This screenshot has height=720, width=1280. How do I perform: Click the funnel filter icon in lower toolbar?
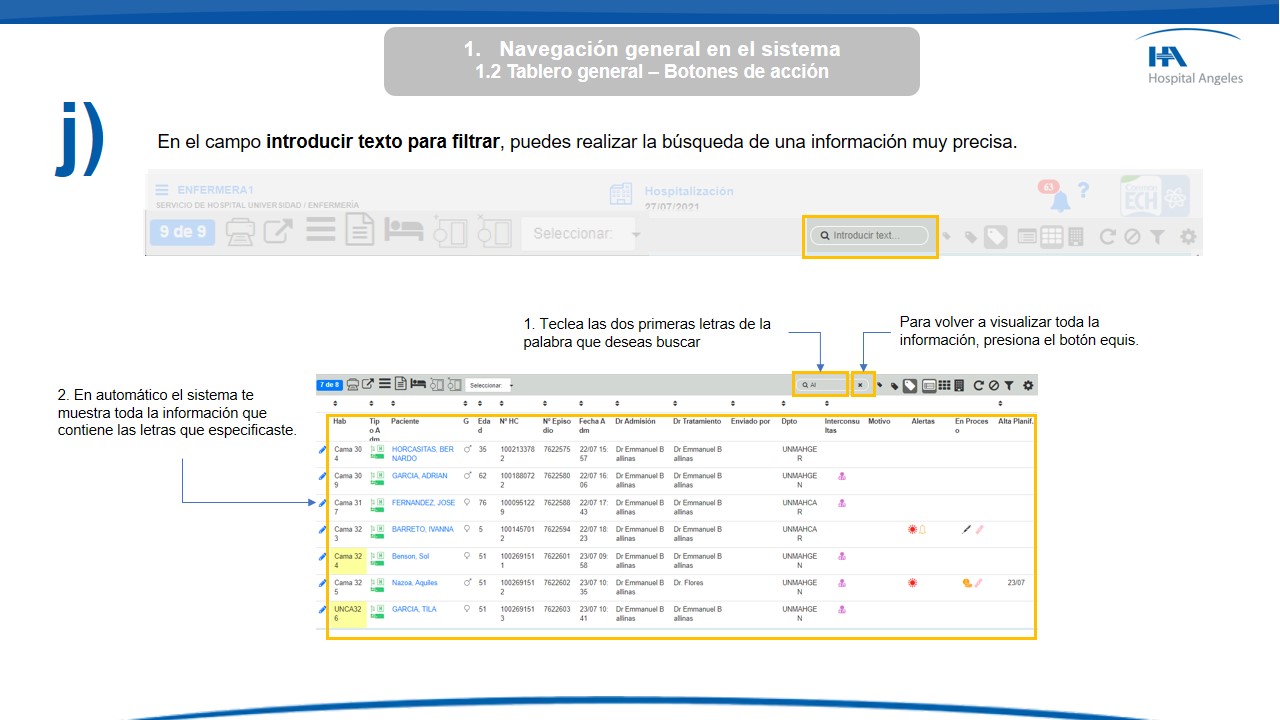click(x=1009, y=385)
